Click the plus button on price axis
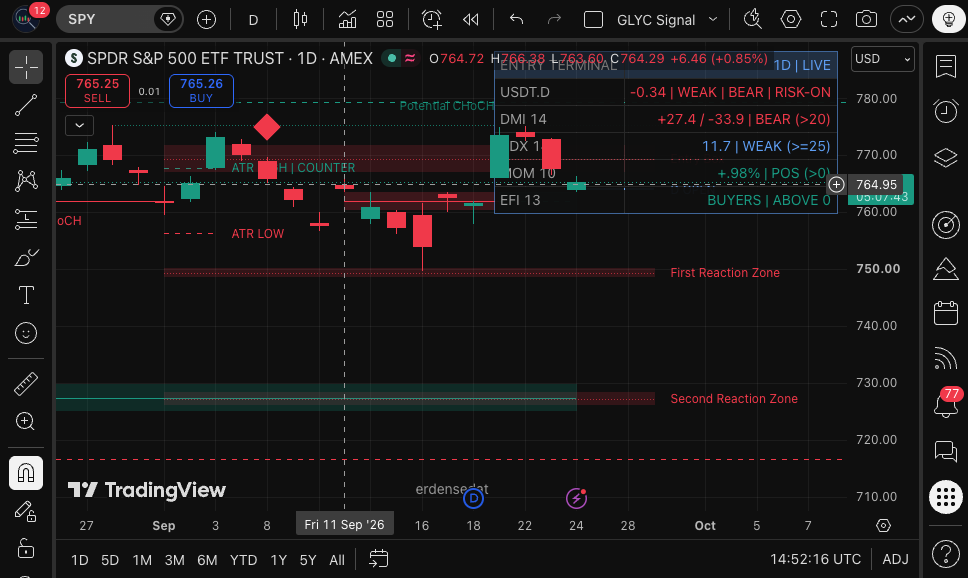968x578 pixels. pyautogui.click(x=837, y=185)
